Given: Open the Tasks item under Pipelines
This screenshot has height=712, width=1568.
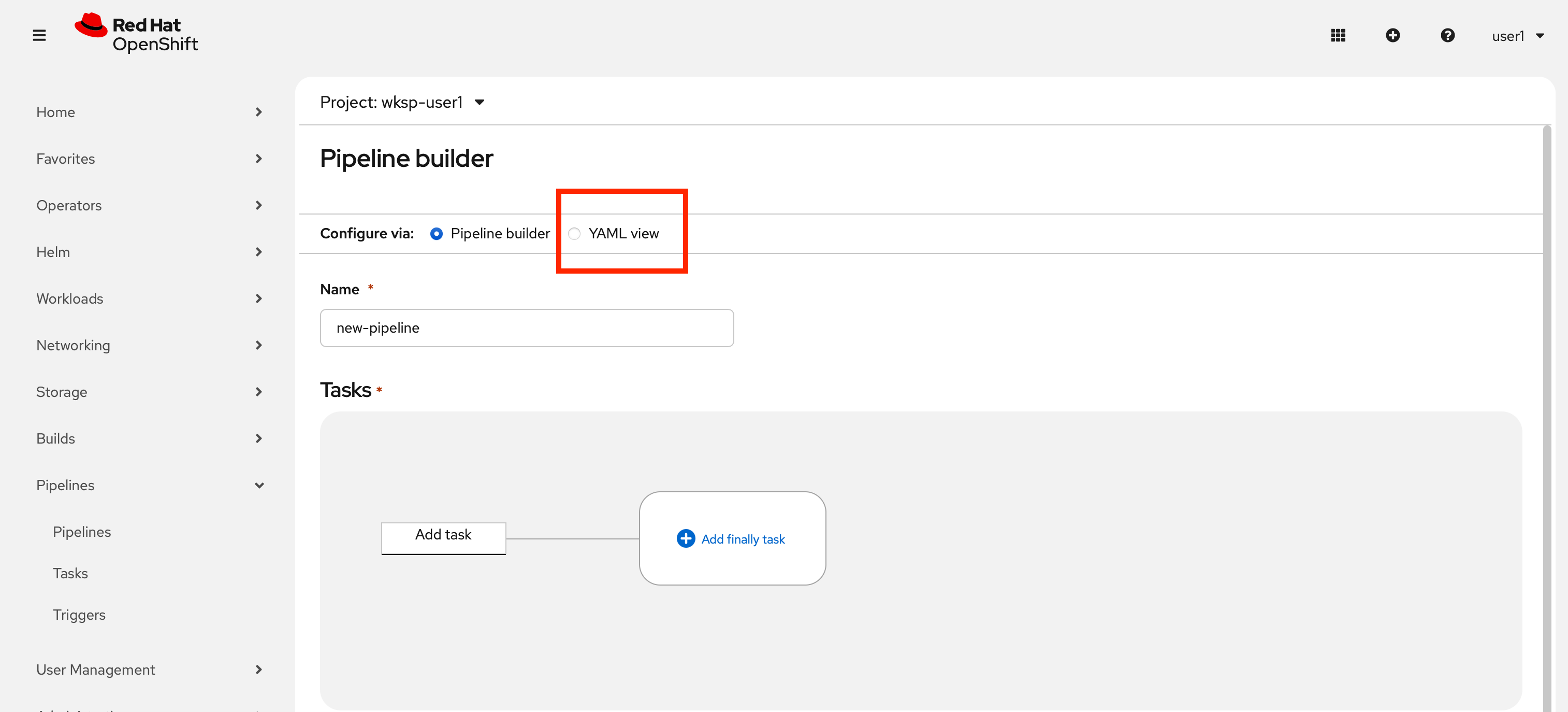Looking at the screenshot, I should coord(70,573).
